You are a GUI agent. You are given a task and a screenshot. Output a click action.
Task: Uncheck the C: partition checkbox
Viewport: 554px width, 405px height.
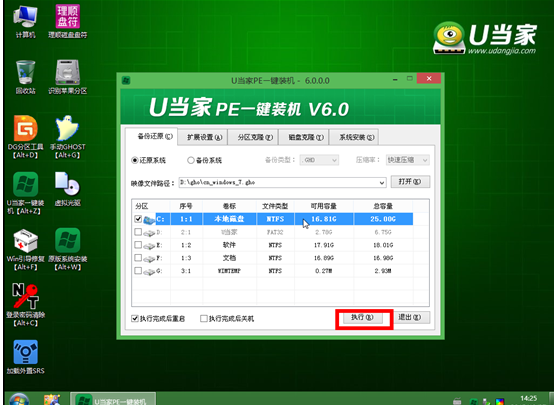click(x=138, y=219)
